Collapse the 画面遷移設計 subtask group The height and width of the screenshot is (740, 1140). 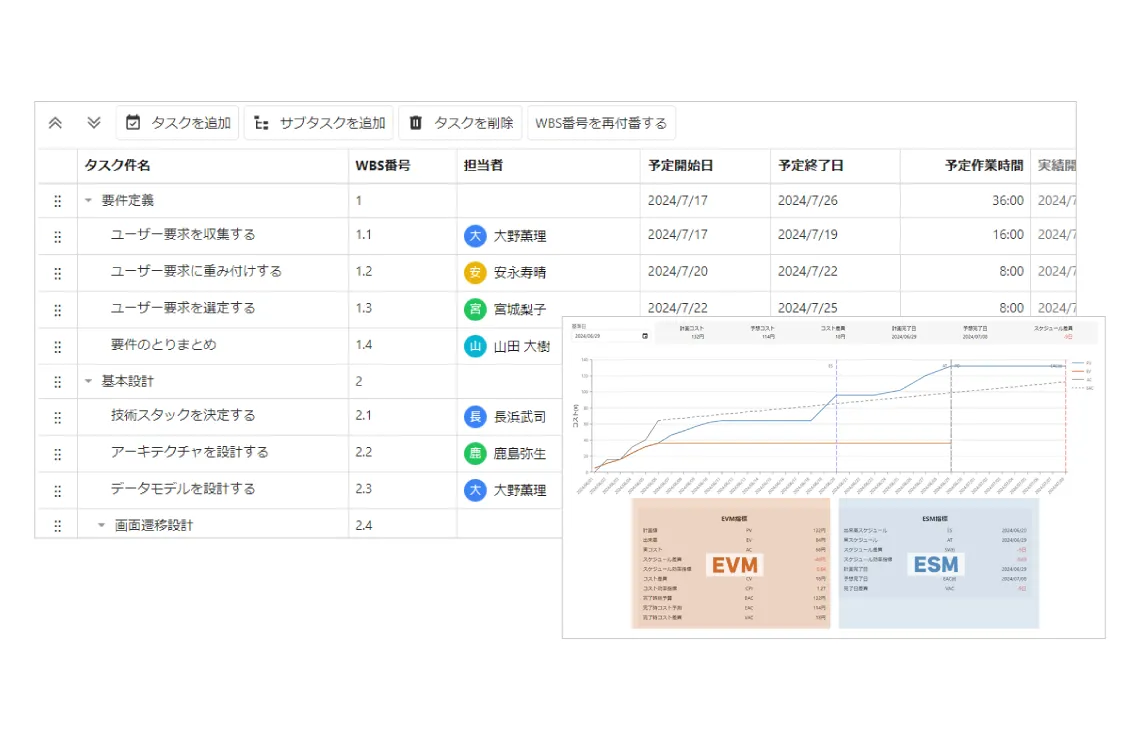tap(101, 525)
